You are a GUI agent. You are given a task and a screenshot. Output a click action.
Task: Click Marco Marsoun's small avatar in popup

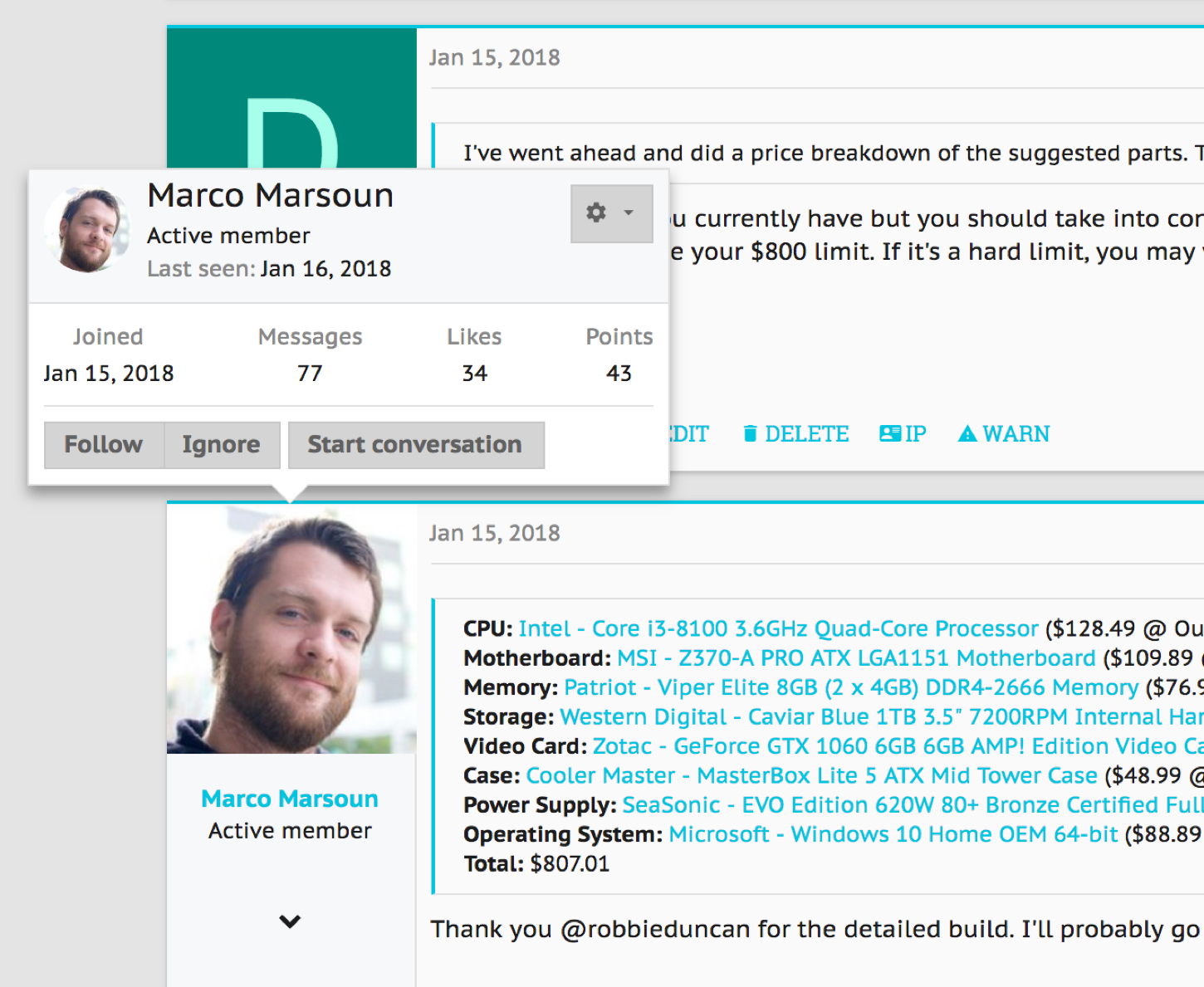86,229
